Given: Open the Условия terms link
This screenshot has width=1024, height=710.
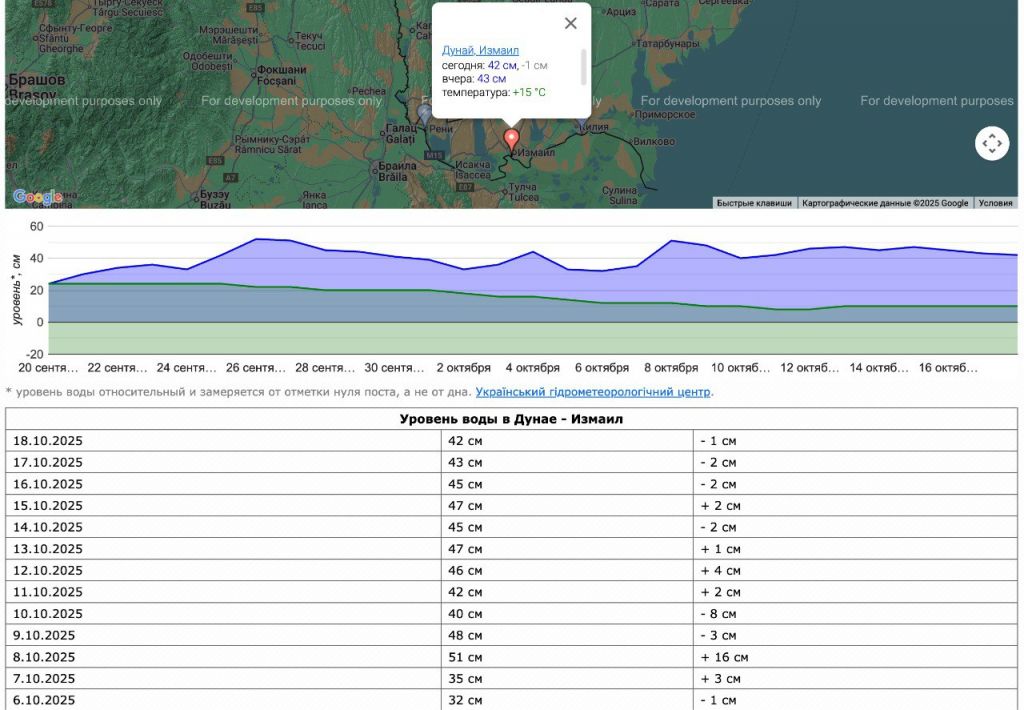Looking at the screenshot, I should [995, 203].
